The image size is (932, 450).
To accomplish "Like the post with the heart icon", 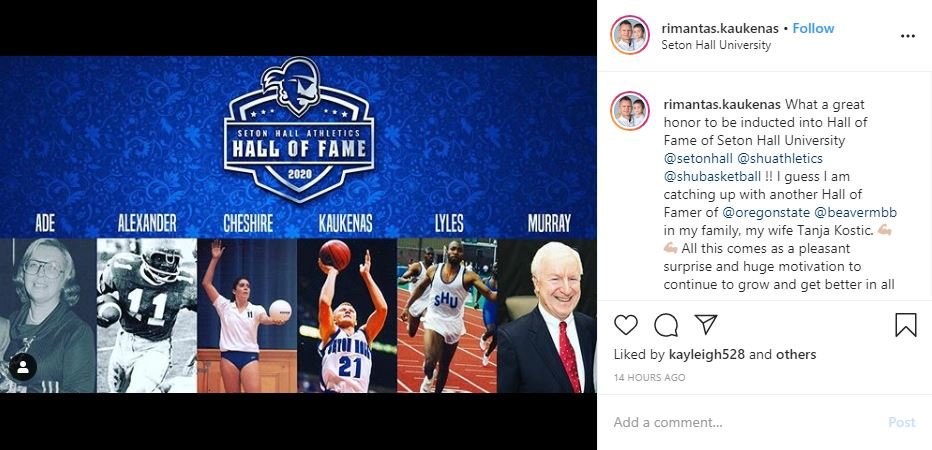I will (x=625, y=325).
